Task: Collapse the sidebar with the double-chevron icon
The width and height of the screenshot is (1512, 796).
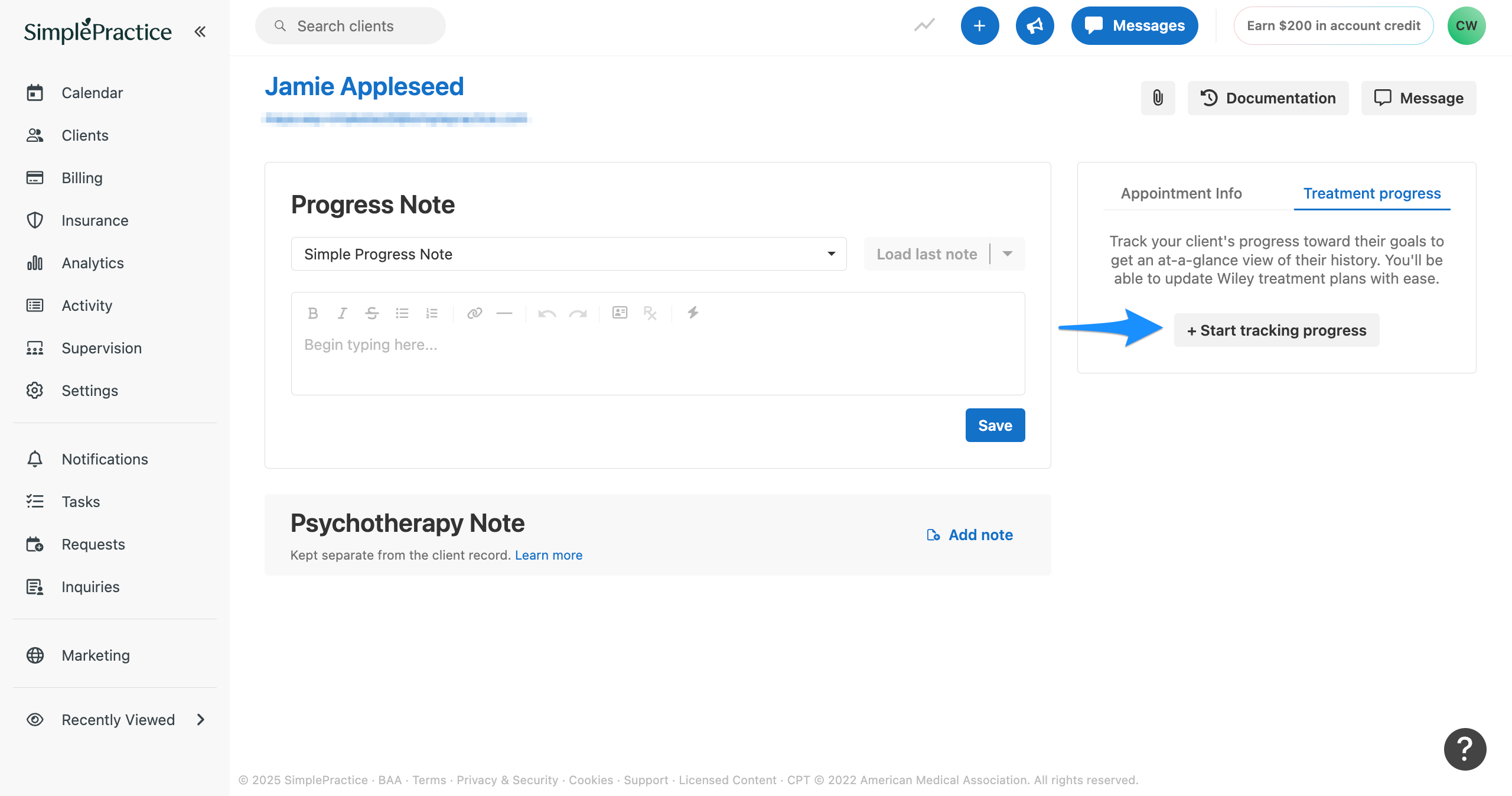Action: 200,31
